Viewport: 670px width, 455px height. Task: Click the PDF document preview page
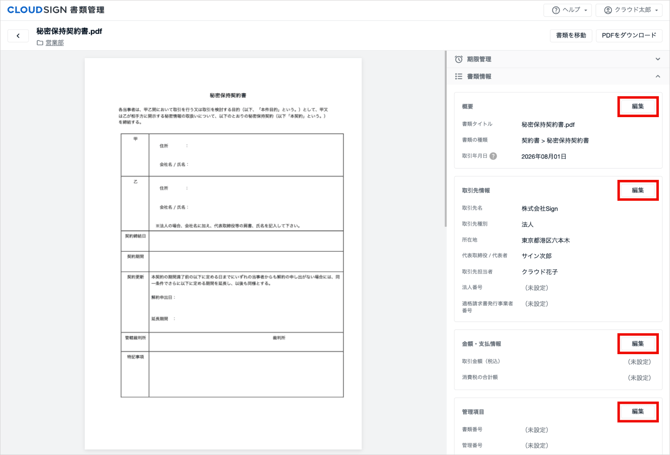[223, 254]
